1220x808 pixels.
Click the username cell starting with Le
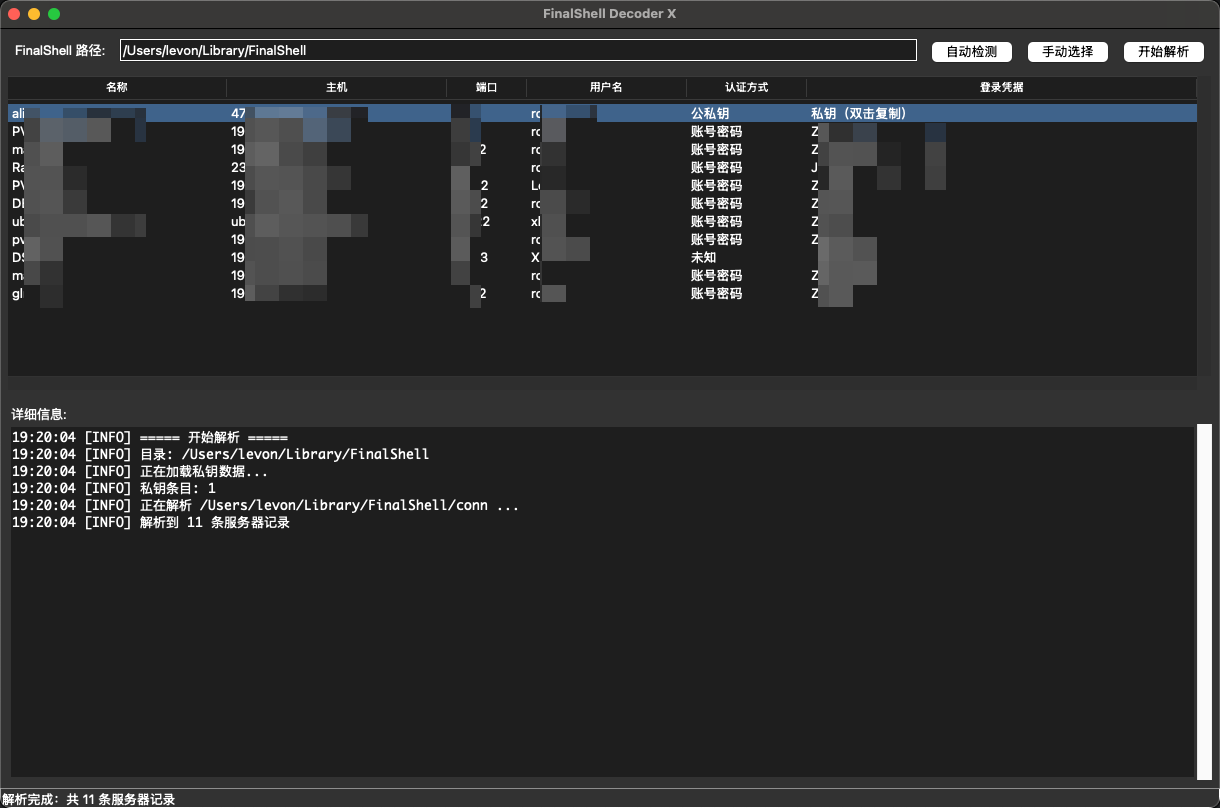pyautogui.click(x=607, y=185)
